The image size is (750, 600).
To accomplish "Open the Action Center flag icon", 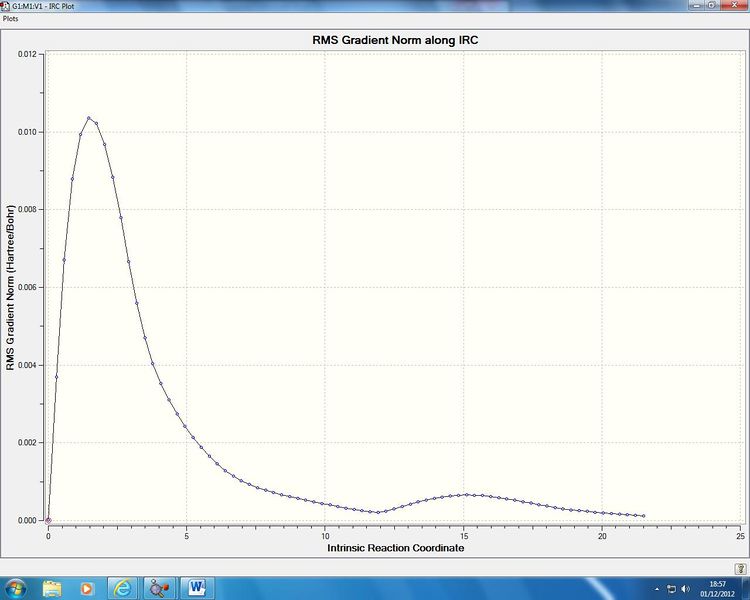I will pos(671,589).
